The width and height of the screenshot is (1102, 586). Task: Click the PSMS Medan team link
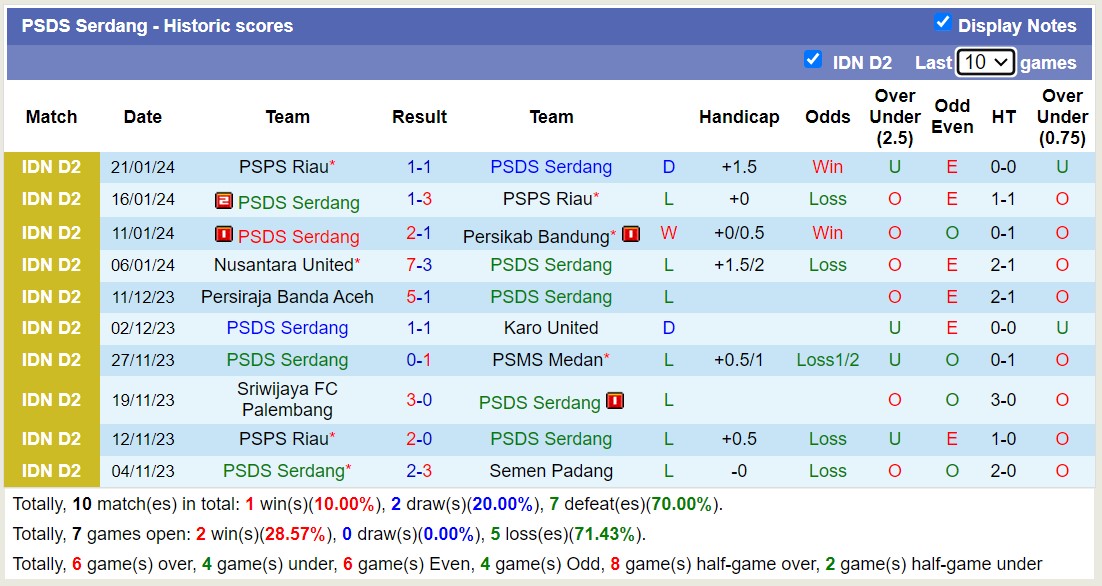(548, 360)
